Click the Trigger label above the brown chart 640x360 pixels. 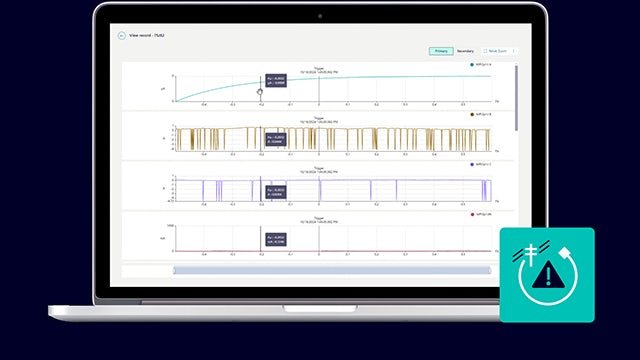click(319, 118)
